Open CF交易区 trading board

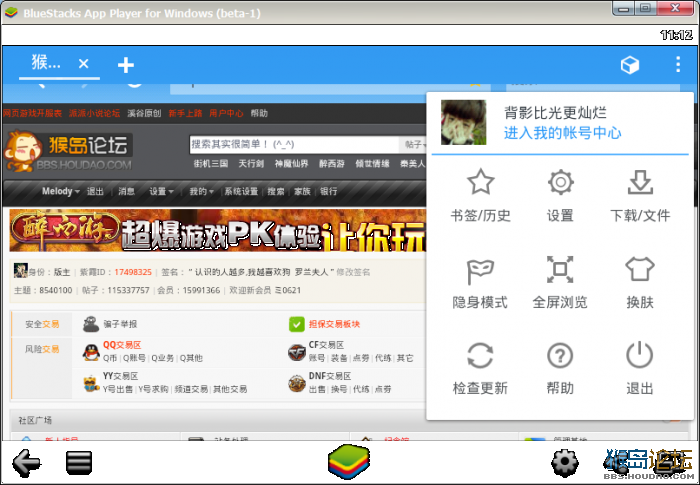click(x=326, y=345)
